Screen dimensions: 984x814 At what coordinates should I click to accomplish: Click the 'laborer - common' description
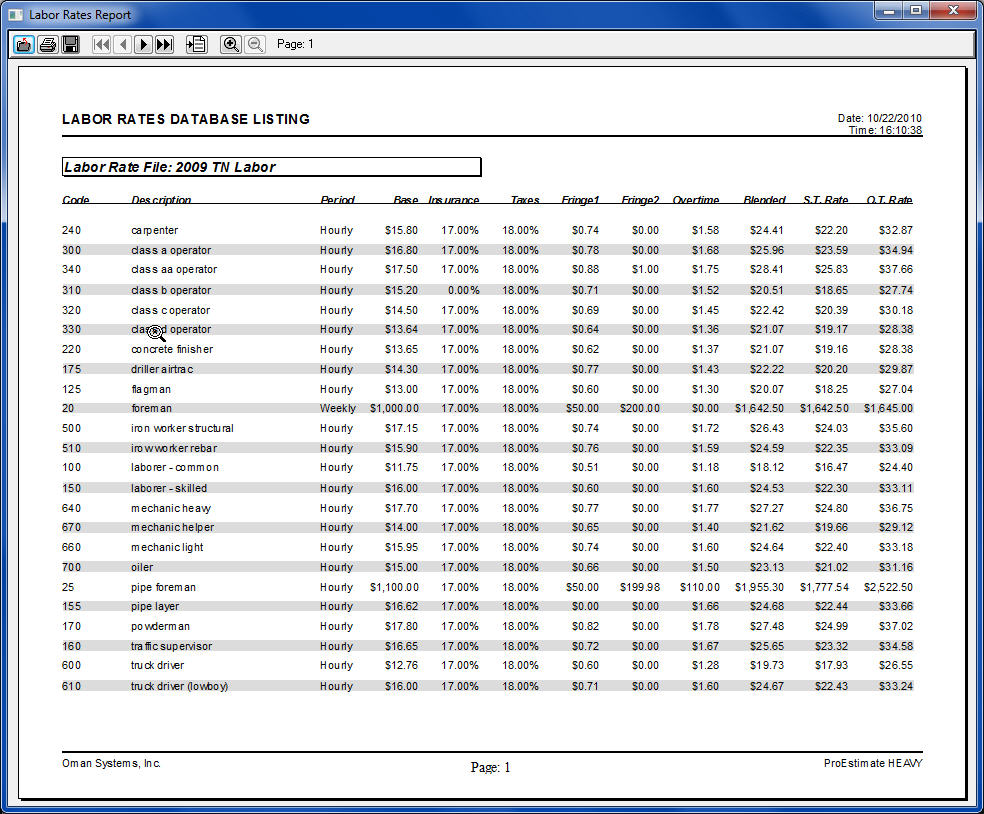tap(175, 467)
